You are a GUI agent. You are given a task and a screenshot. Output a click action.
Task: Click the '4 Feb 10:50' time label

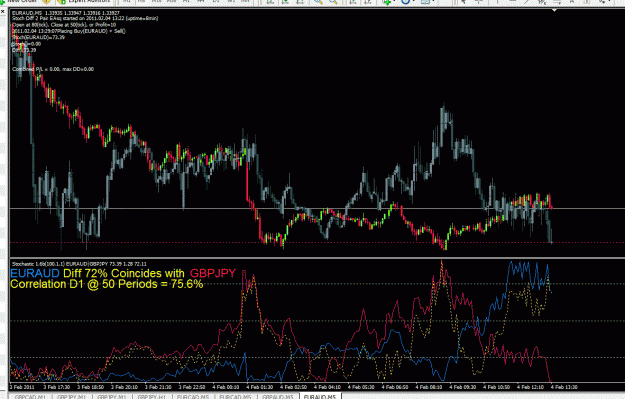[x=497, y=387]
